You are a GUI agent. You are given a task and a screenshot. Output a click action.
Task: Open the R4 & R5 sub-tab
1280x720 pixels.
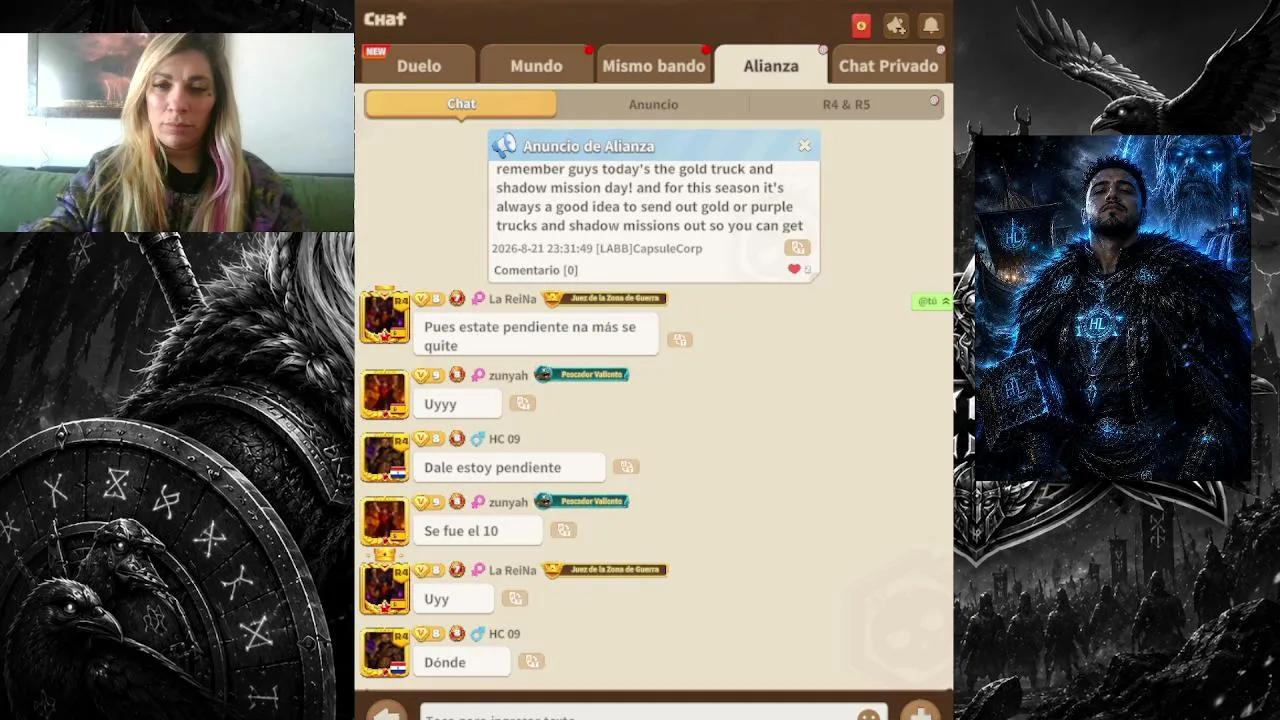click(x=846, y=104)
